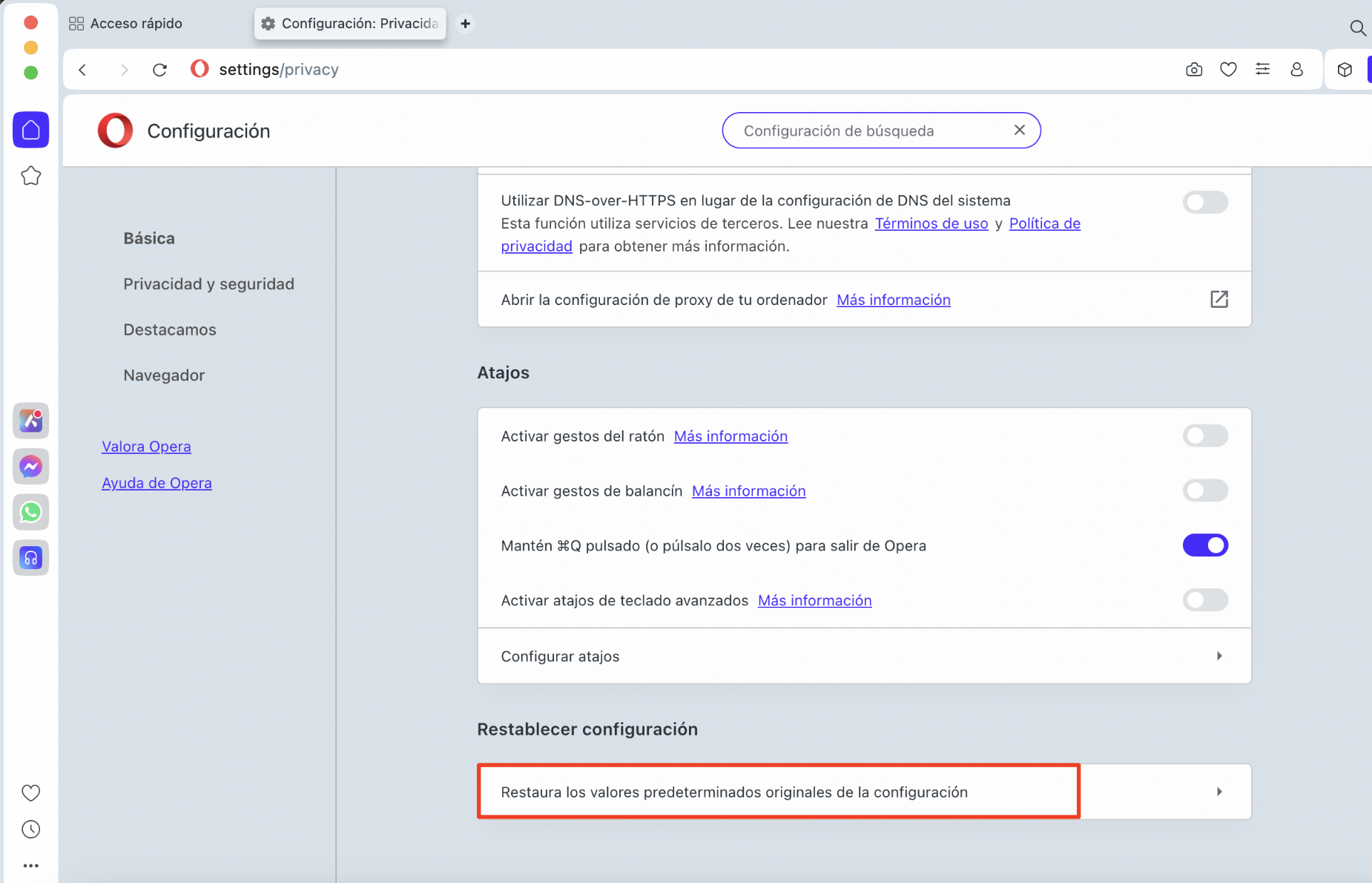Disable the hold ⌘Q to quit toggle
This screenshot has height=883, width=1372.
point(1205,545)
